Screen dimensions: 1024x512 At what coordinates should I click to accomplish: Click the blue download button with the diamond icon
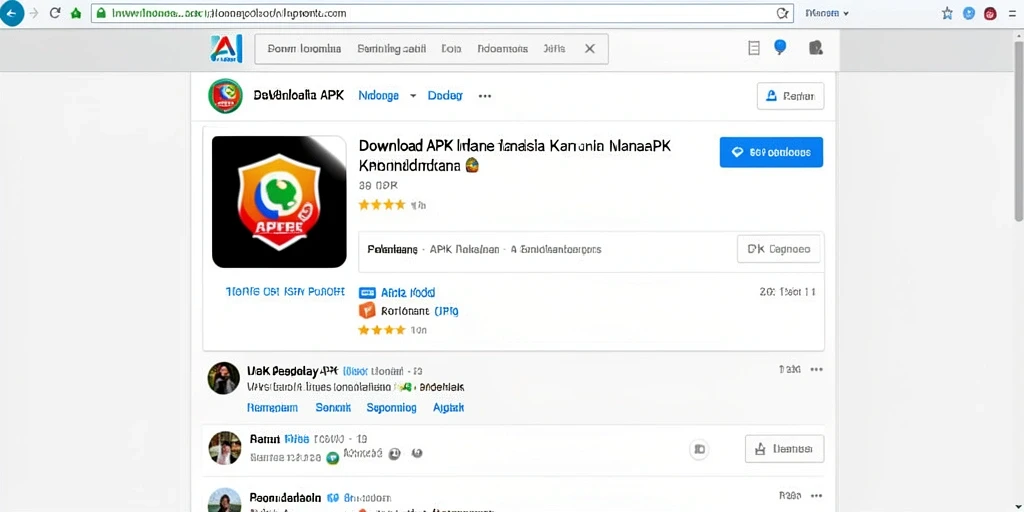pos(771,152)
